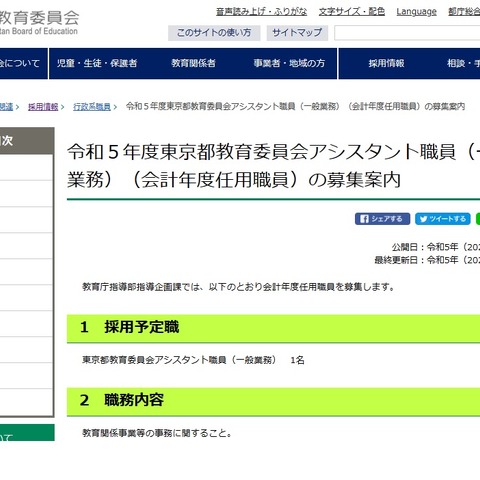Open the サイトマップ button
480x480 pixels.
tap(297, 33)
